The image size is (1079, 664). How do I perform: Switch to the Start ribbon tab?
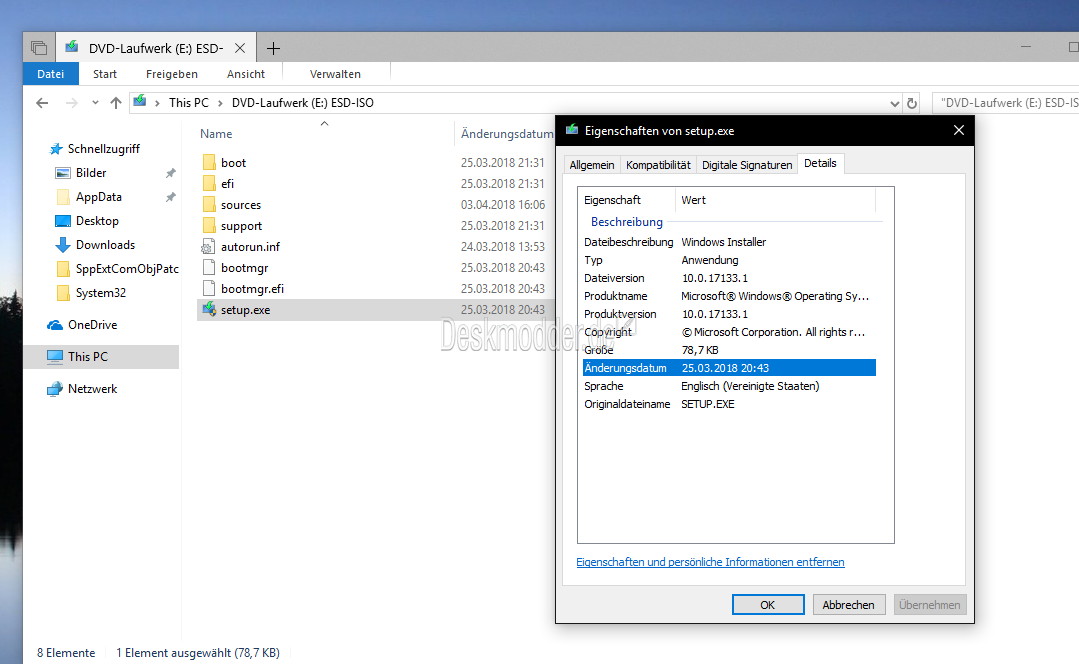click(x=105, y=74)
